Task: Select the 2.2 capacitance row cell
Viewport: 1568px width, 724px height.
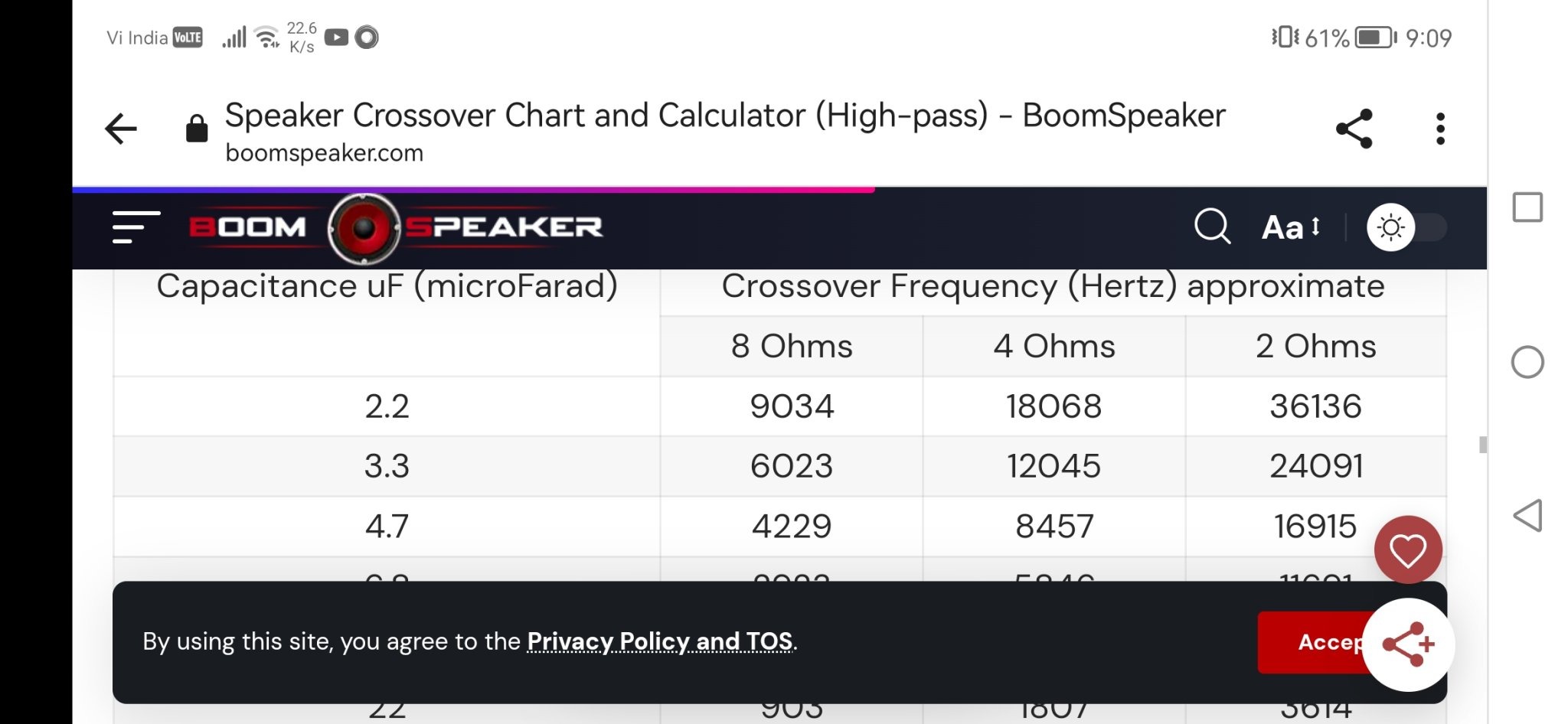Action: pyautogui.click(x=387, y=406)
